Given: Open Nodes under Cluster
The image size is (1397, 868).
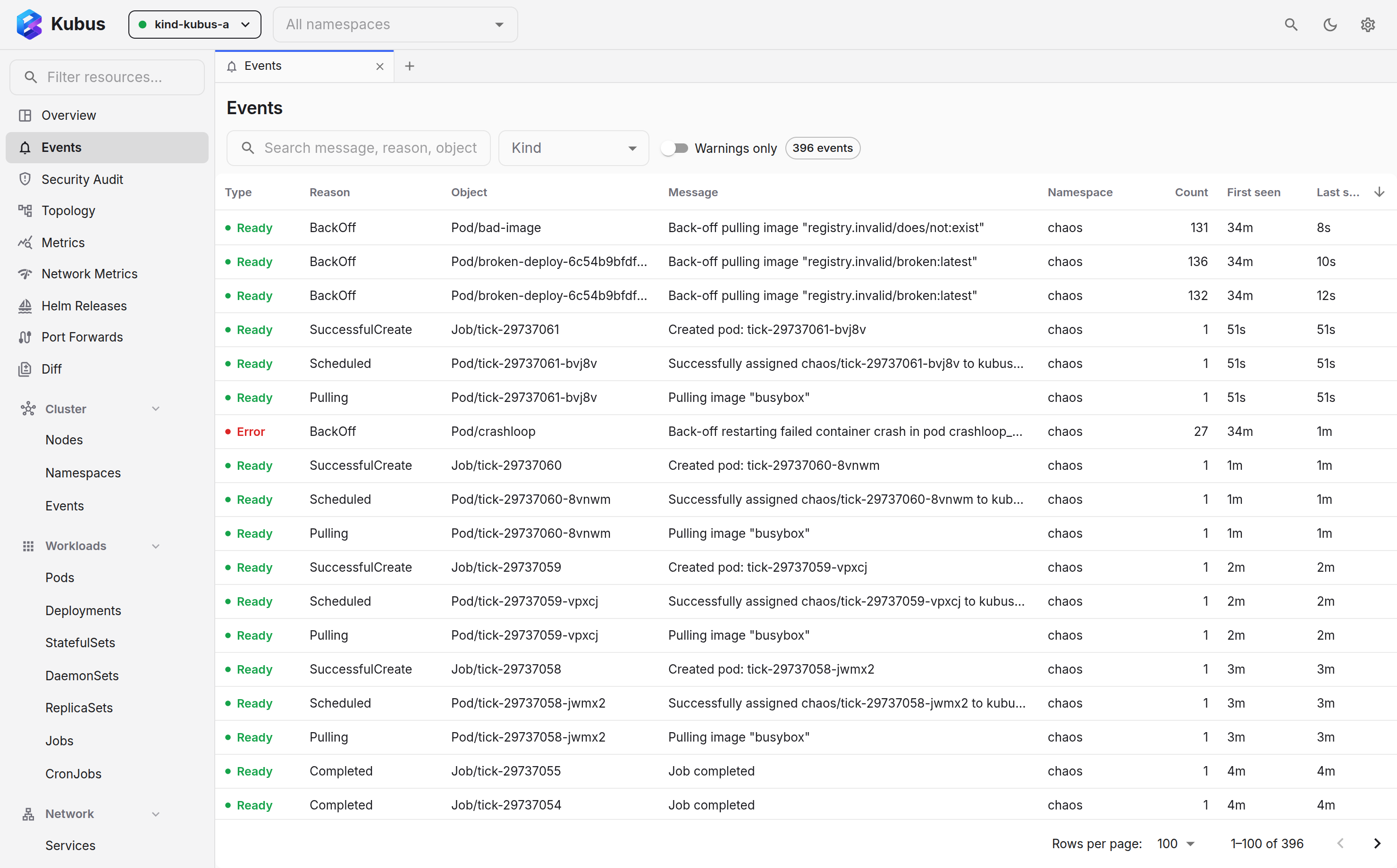Looking at the screenshot, I should coord(64,440).
